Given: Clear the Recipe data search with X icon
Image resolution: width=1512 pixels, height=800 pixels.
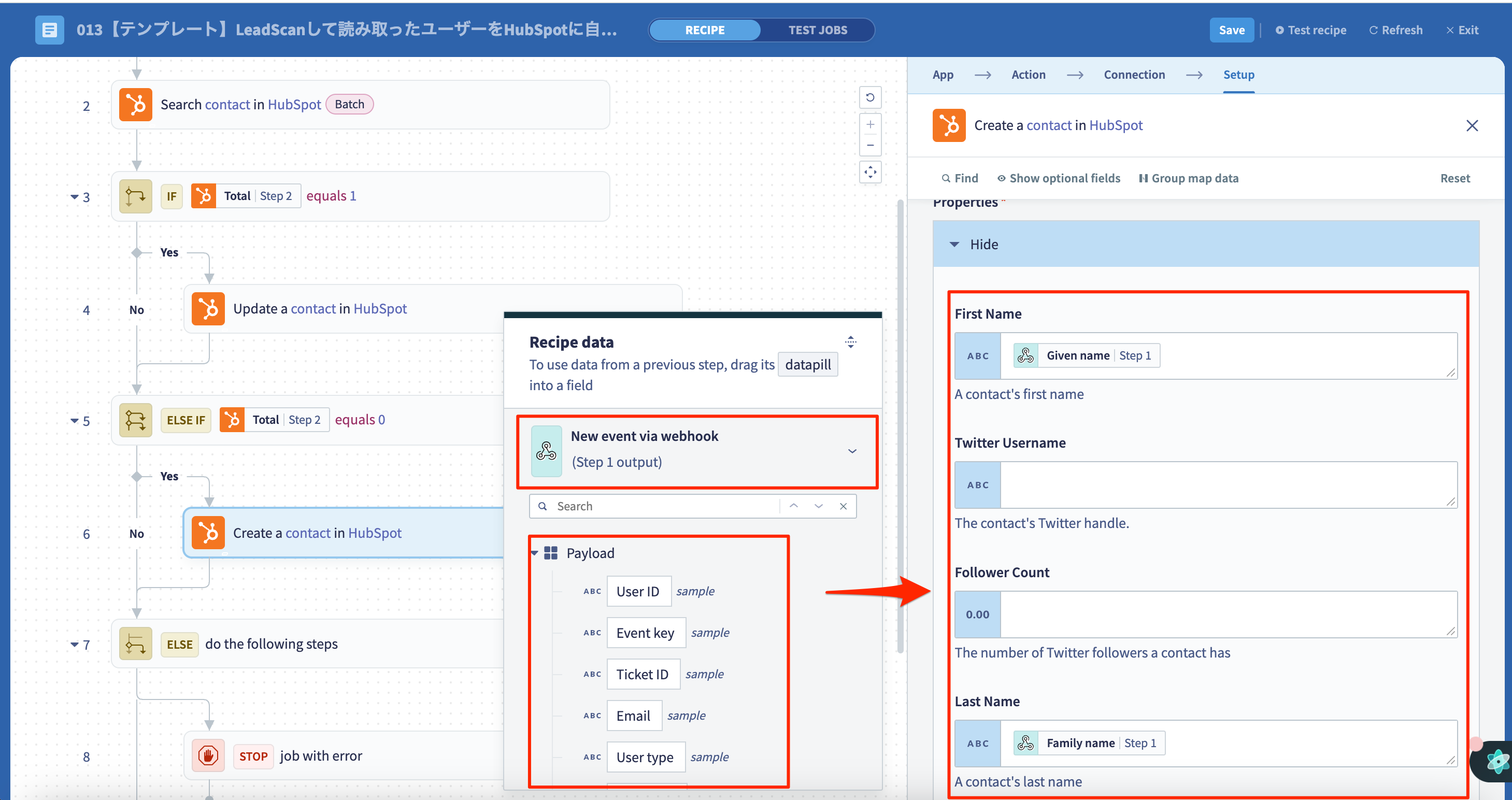Looking at the screenshot, I should tap(844, 506).
